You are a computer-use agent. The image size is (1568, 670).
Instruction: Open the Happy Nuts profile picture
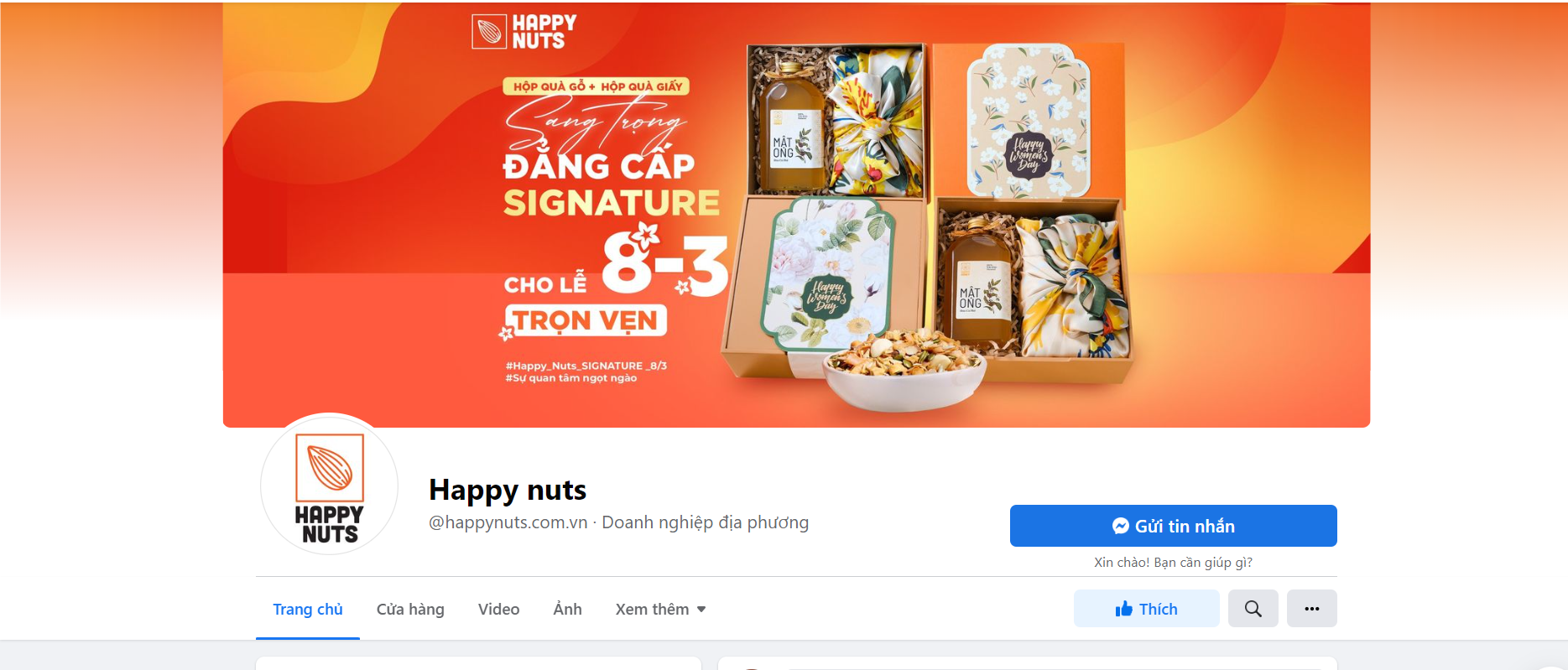click(330, 484)
